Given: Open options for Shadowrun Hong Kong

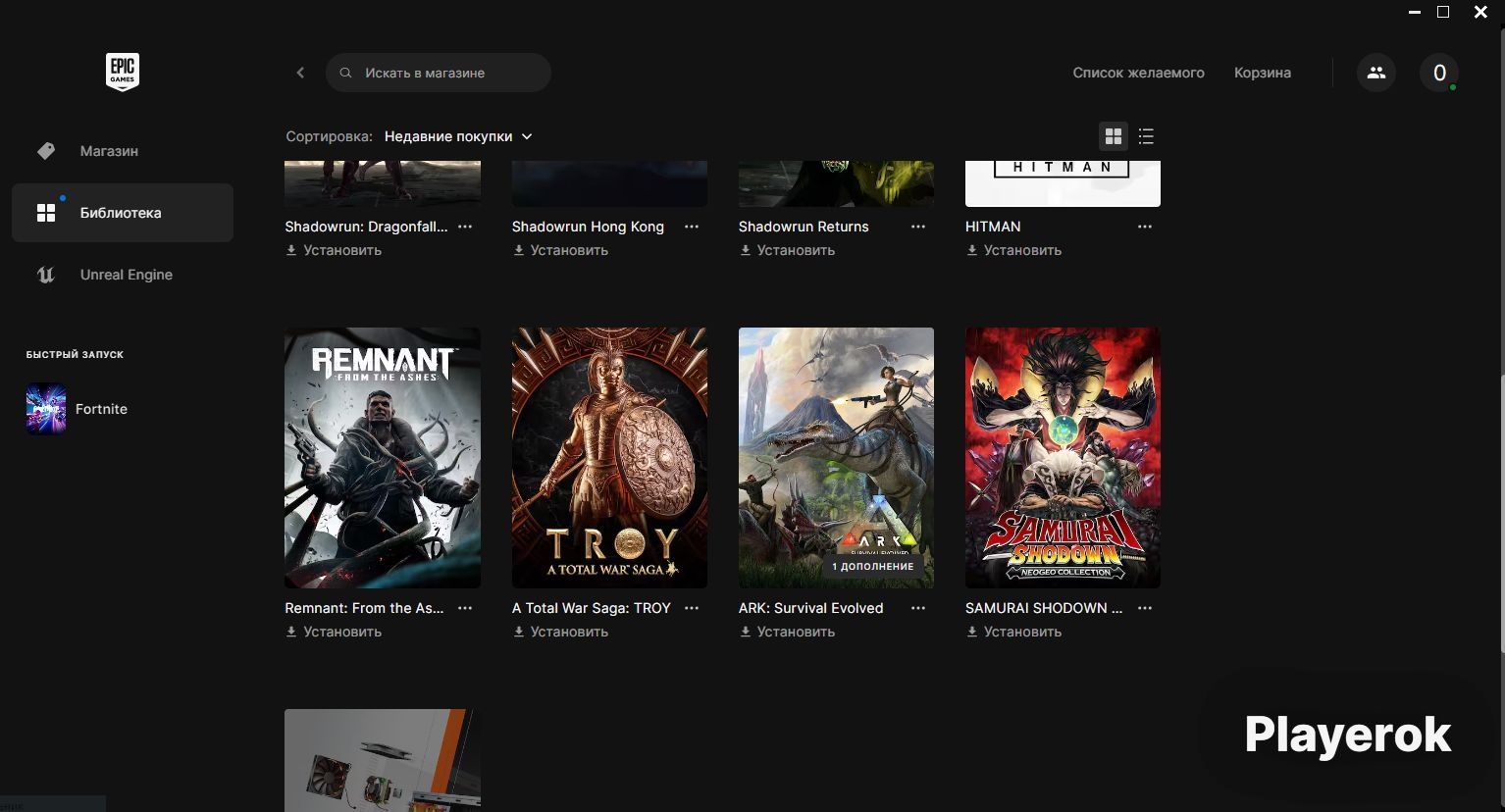Looking at the screenshot, I should coord(692,227).
